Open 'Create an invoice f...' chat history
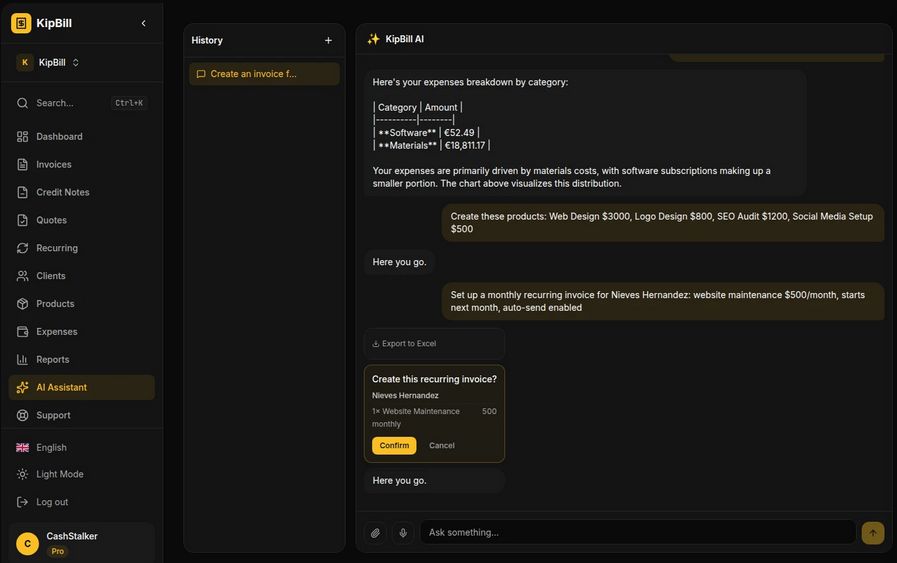 [x=264, y=74]
